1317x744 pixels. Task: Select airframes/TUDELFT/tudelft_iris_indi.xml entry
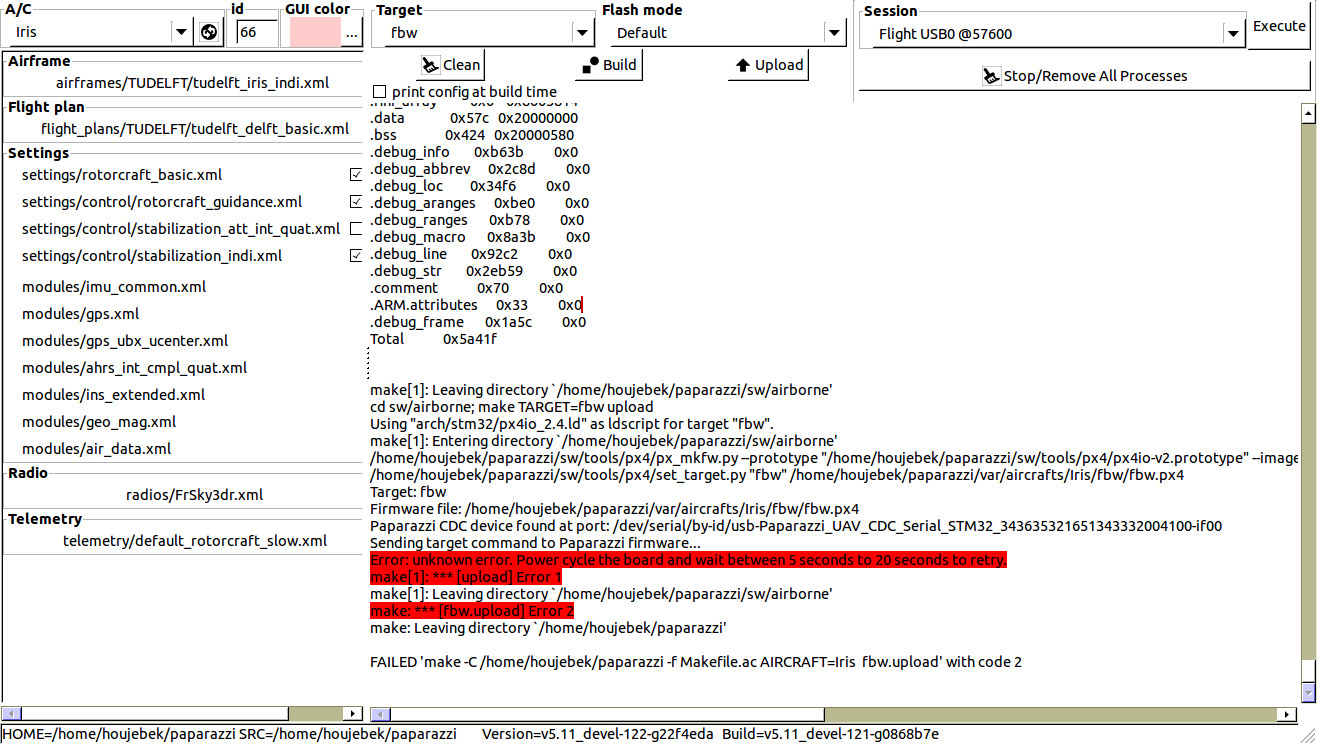(x=193, y=83)
